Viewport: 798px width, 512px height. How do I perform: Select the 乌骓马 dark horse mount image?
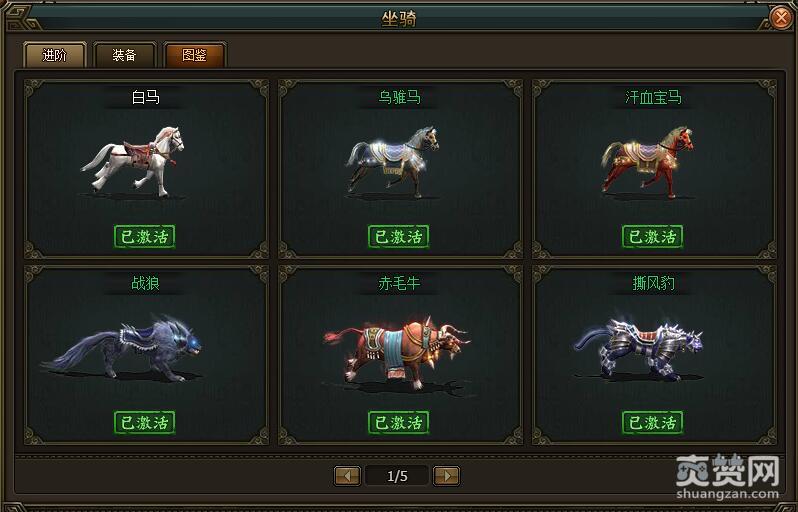pyautogui.click(x=392, y=162)
